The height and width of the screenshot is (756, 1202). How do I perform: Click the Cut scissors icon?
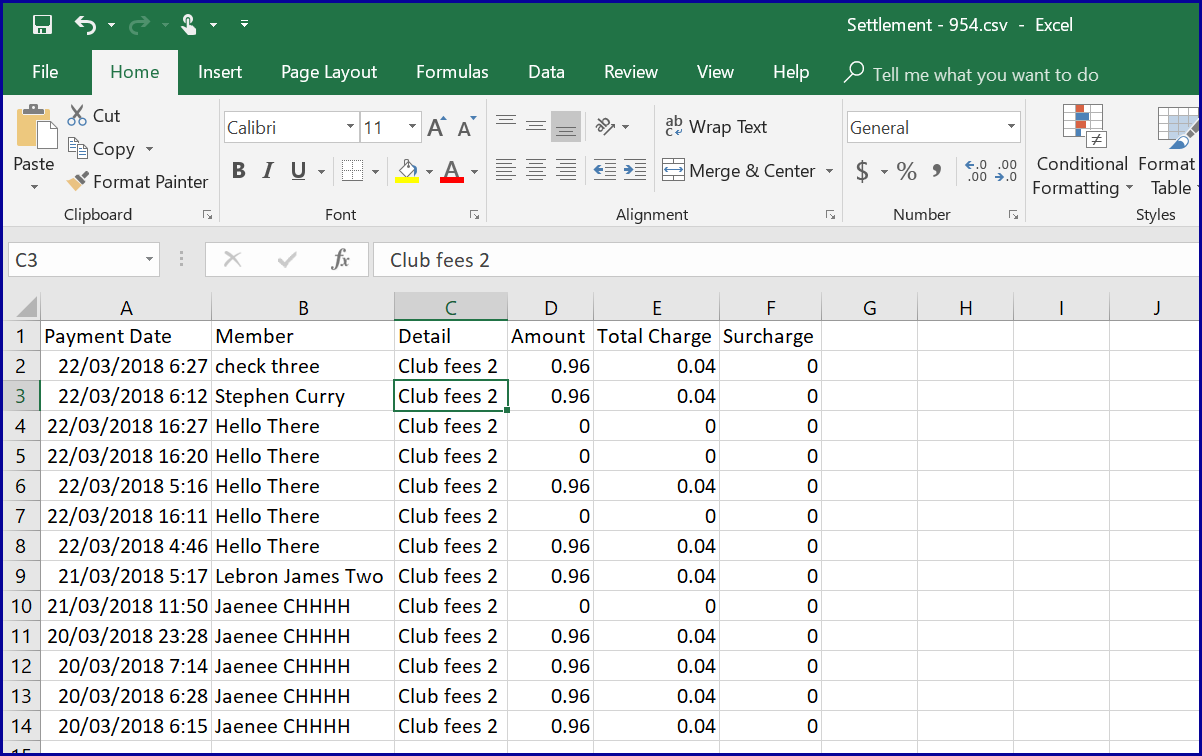78,116
